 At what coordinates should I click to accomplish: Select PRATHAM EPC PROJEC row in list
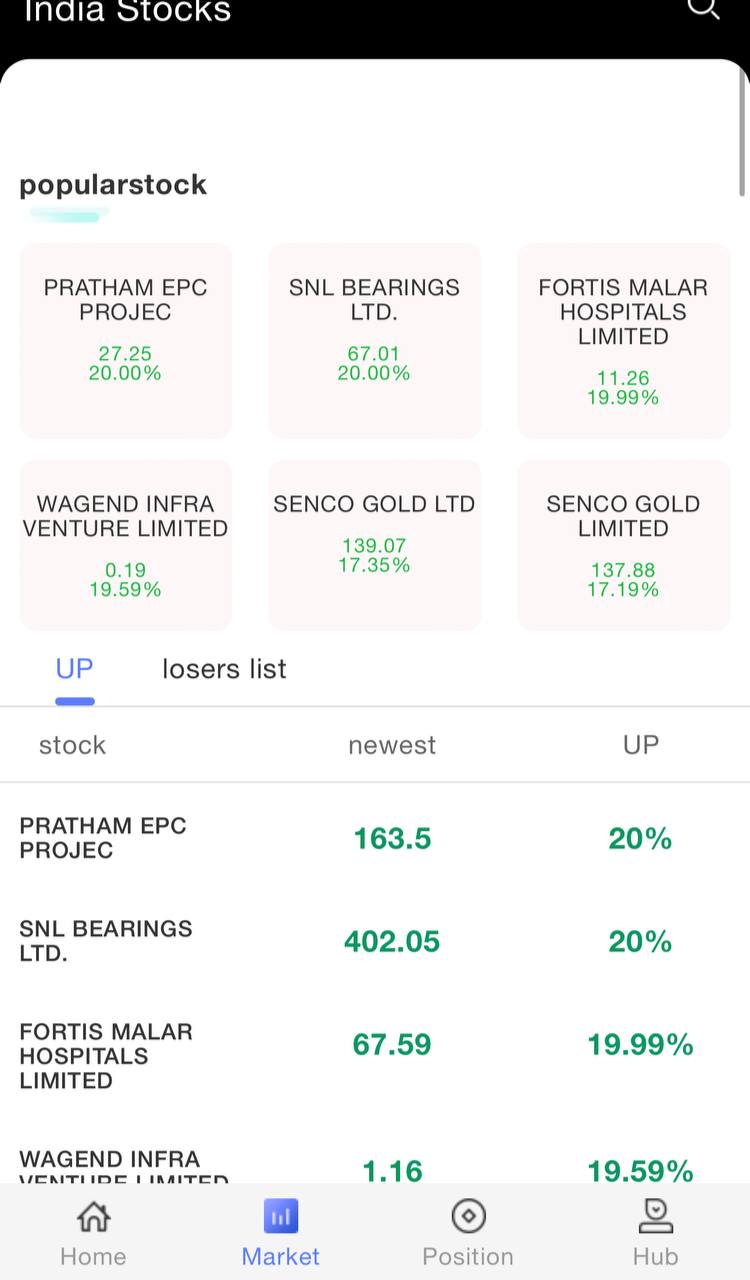pyautogui.click(x=374, y=838)
